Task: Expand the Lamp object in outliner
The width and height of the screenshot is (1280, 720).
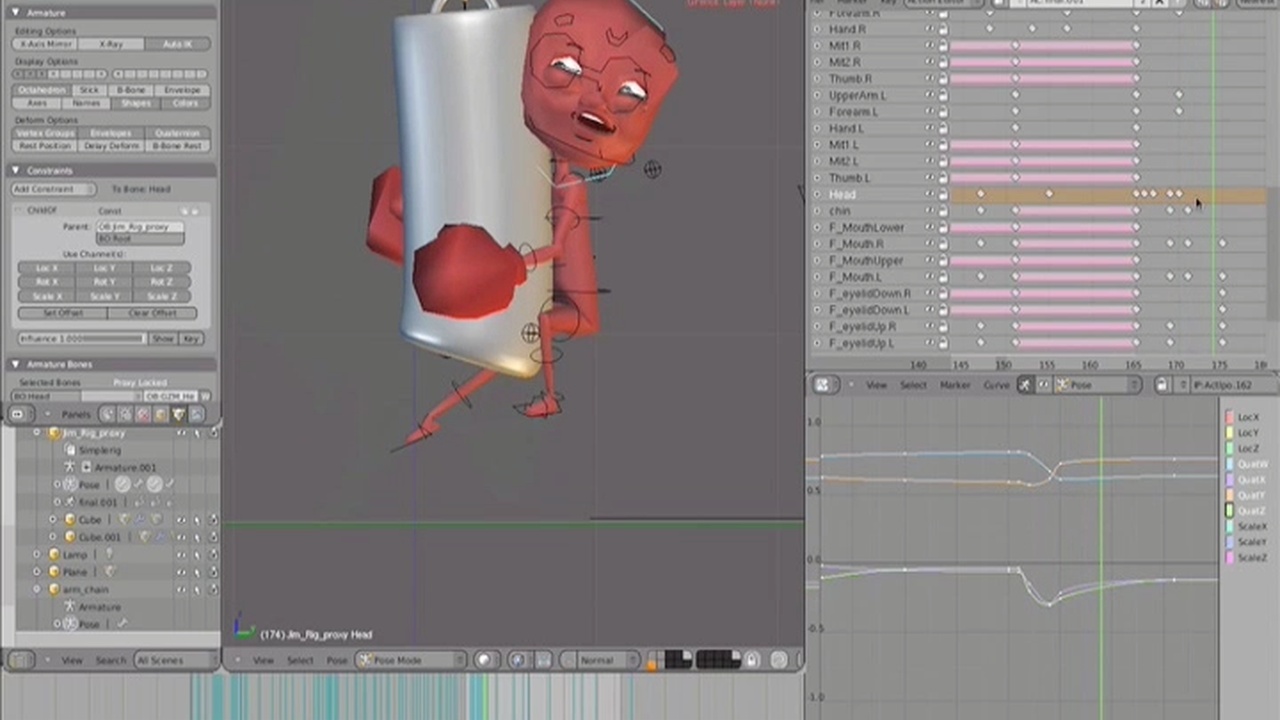Action: [38, 554]
